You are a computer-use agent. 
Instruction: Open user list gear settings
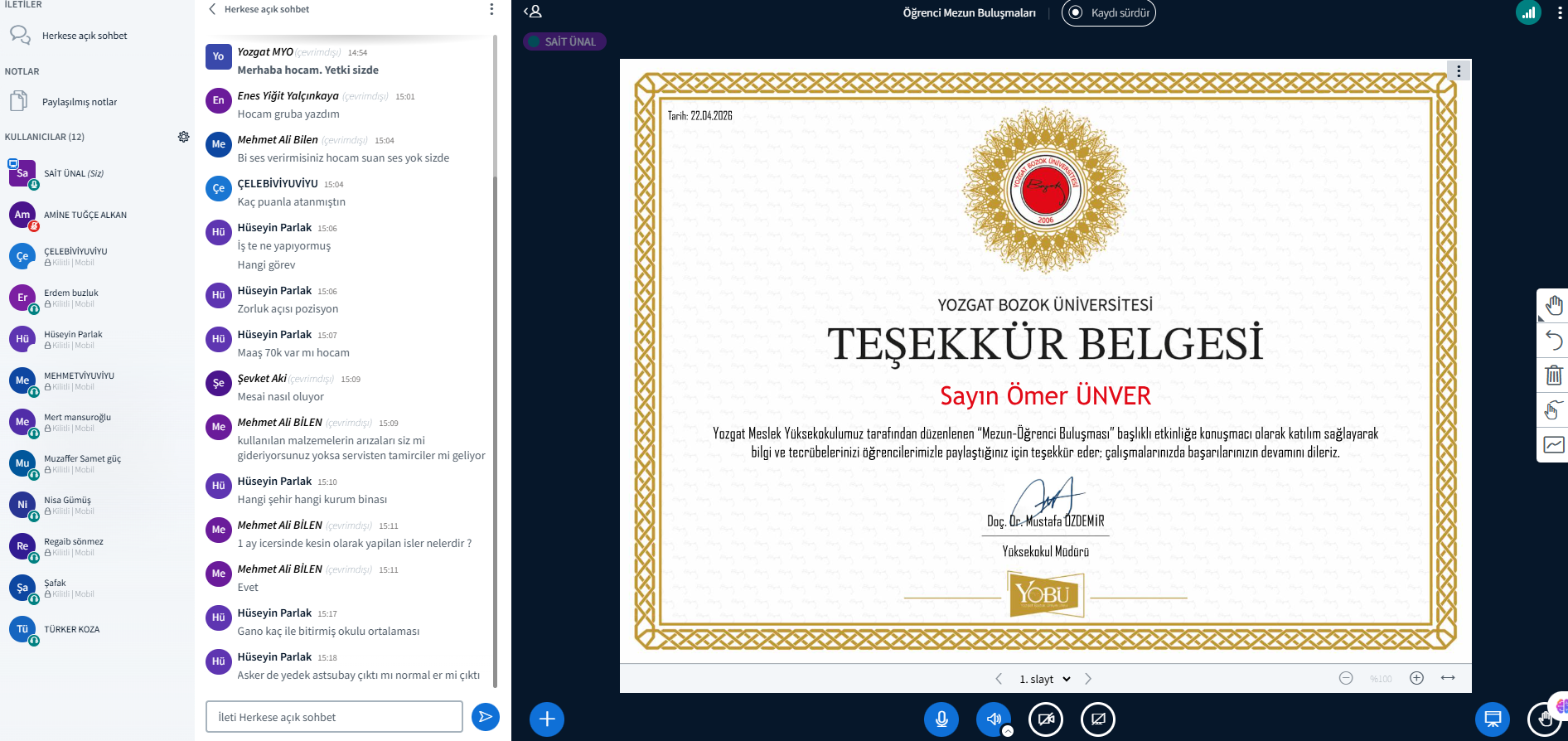183,137
